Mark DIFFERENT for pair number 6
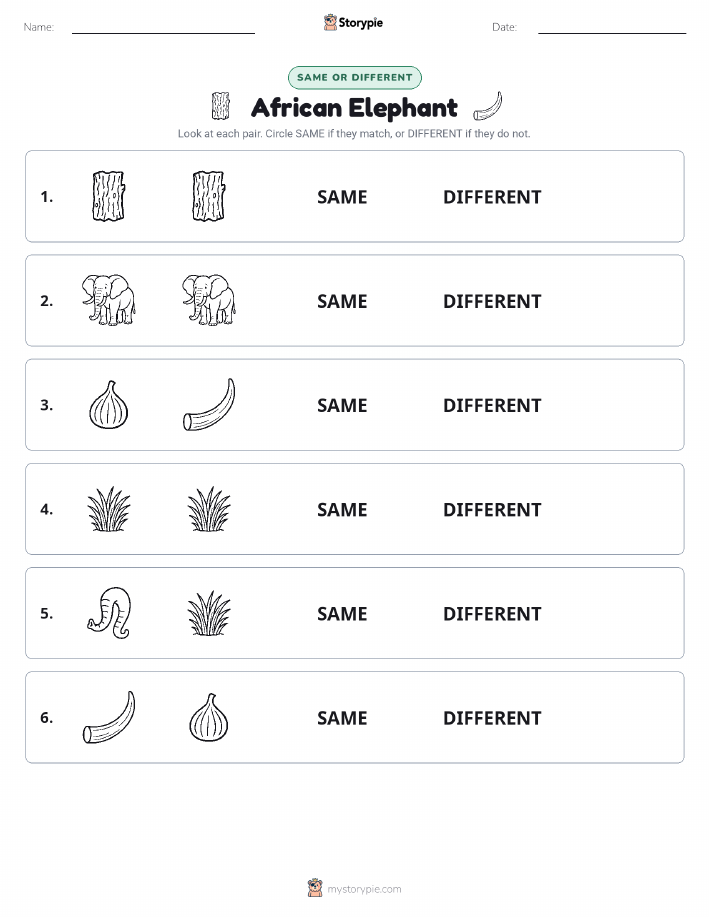The image size is (709, 917). click(492, 718)
